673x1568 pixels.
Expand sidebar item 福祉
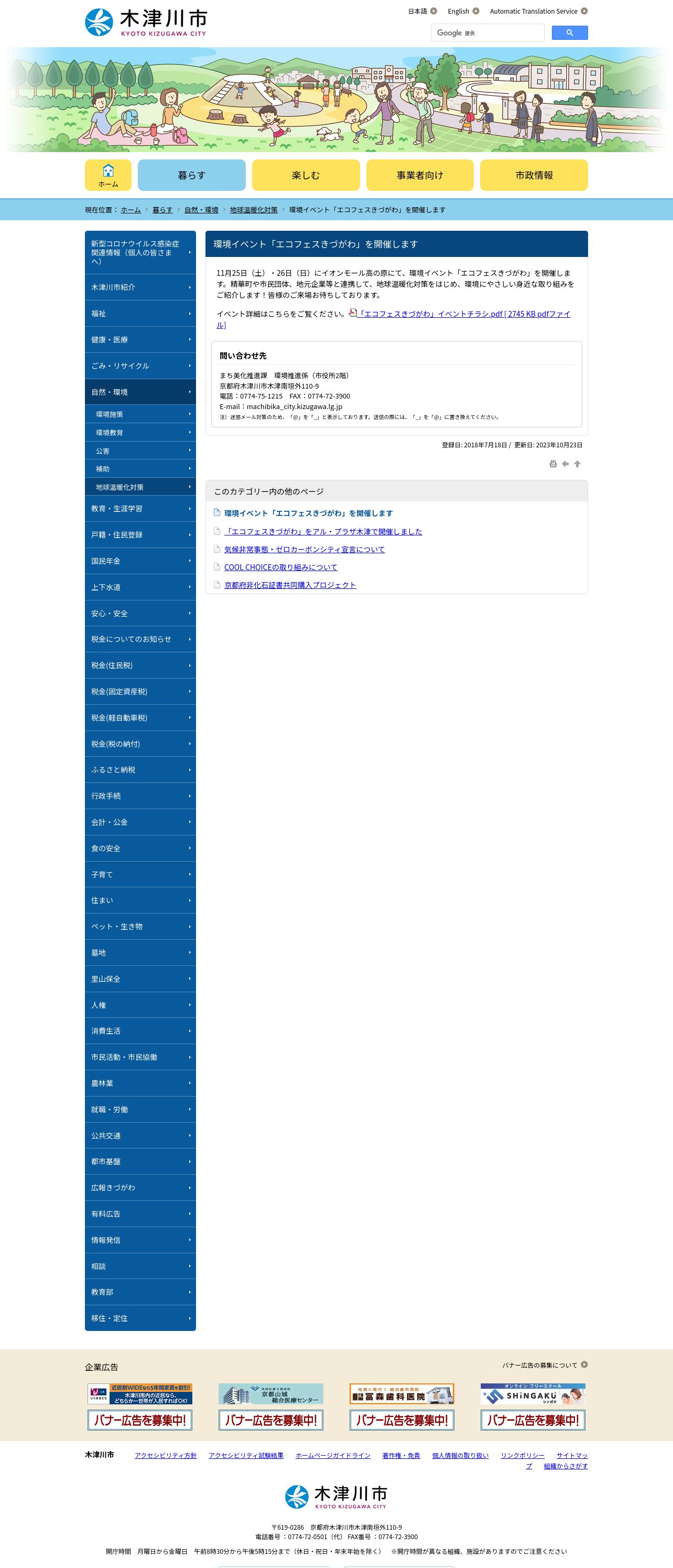(x=140, y=314)
